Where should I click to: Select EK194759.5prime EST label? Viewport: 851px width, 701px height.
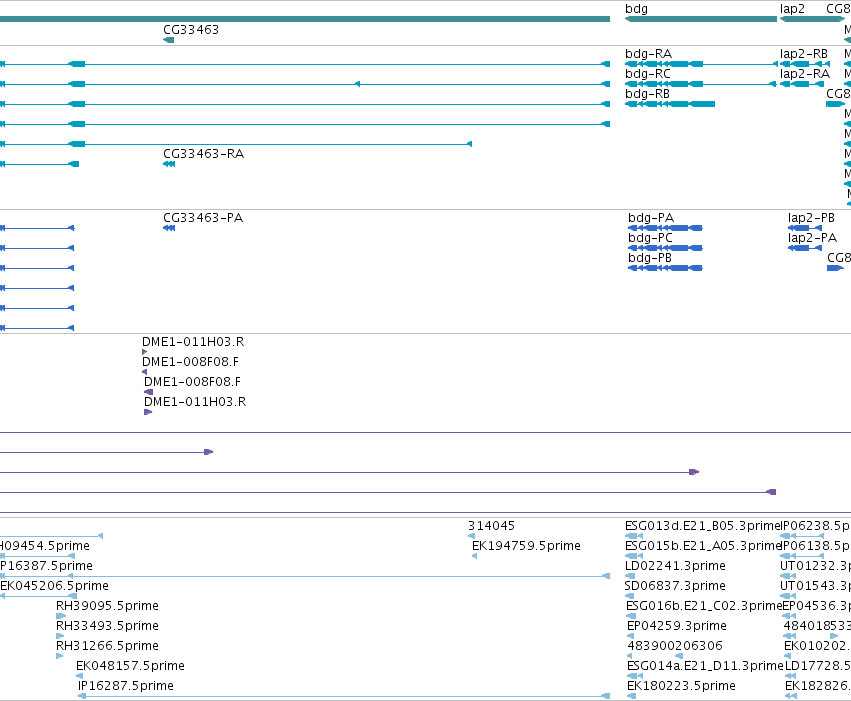coord(526,546)
